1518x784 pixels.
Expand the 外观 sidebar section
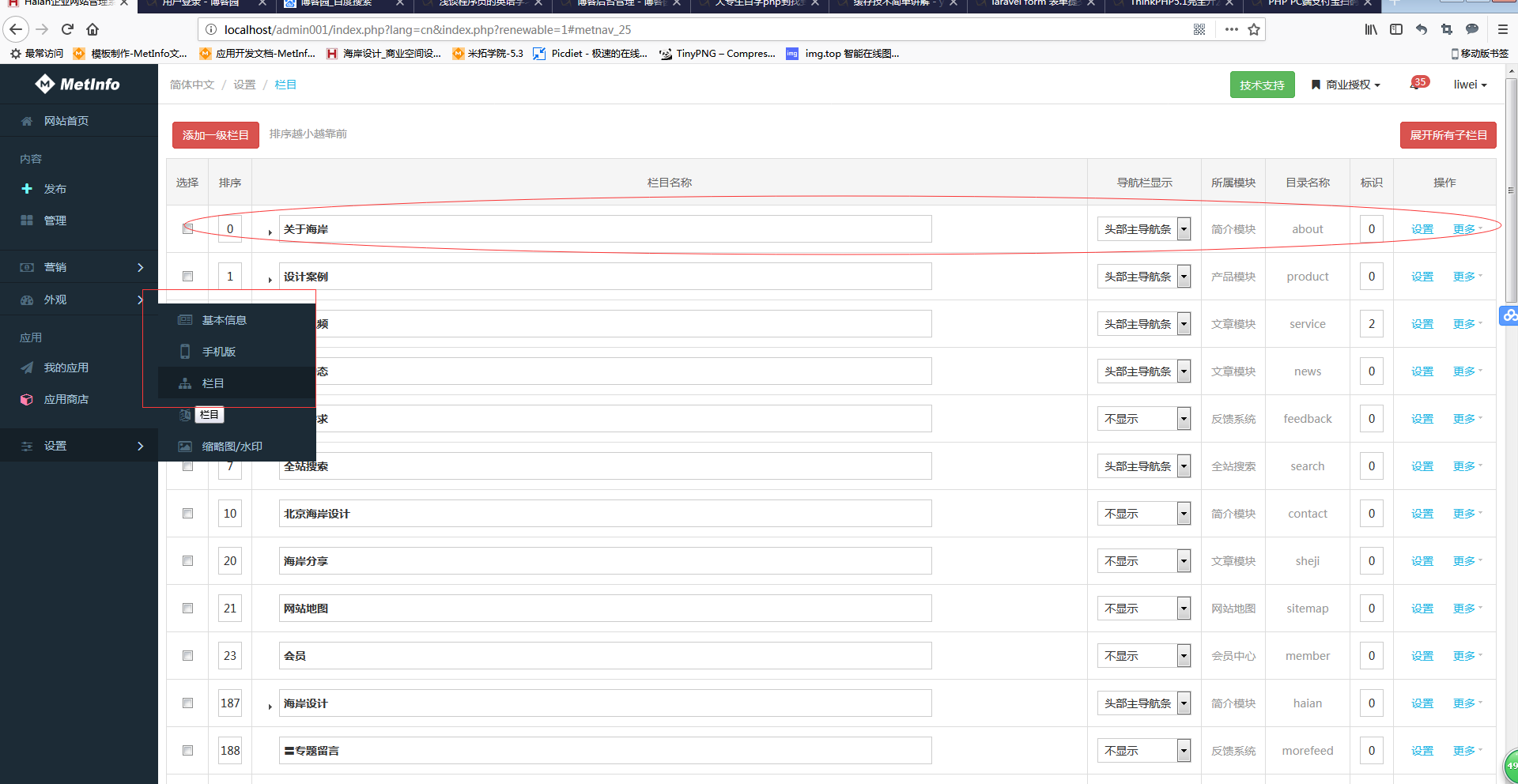79,300
